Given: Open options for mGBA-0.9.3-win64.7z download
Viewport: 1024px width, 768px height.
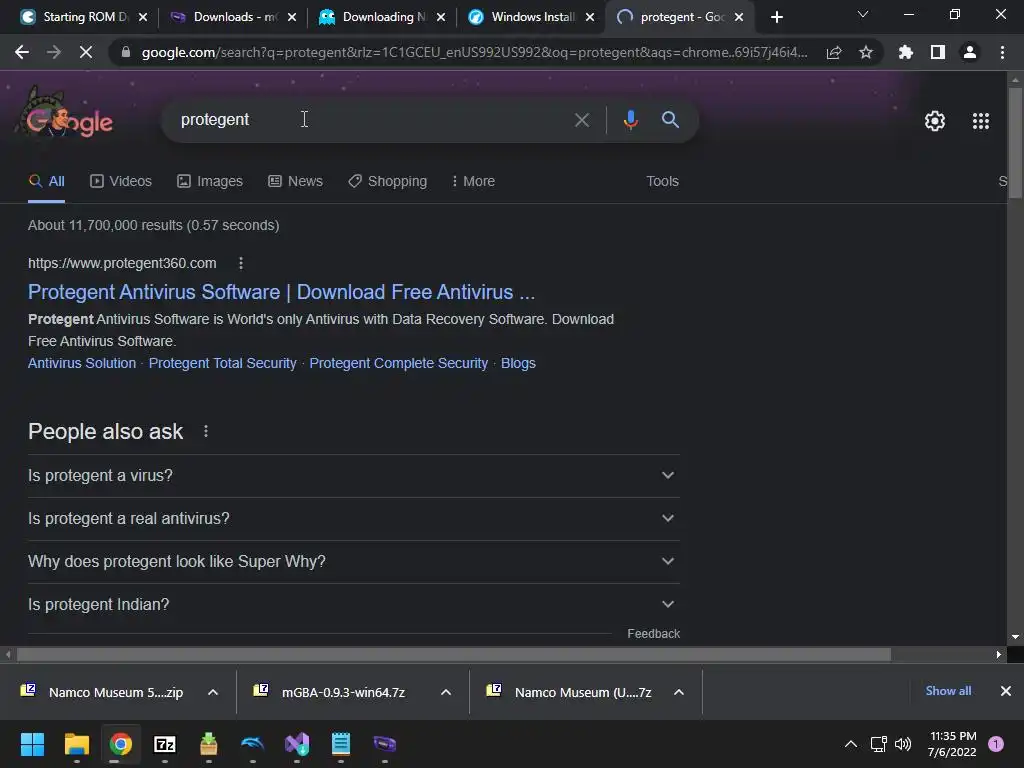Looking at the screenshot, I should 446,692.
